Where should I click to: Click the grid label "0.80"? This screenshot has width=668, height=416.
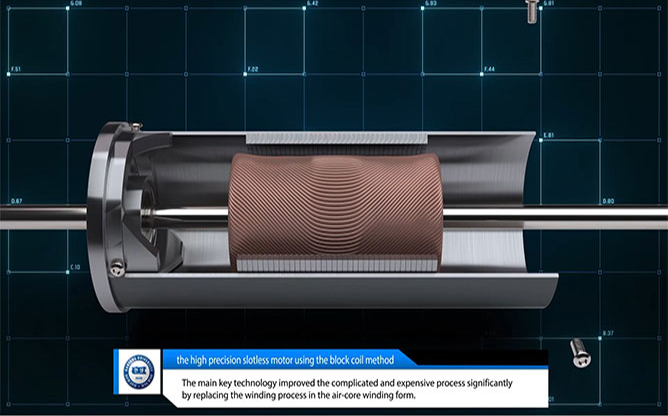pos(608,201)
